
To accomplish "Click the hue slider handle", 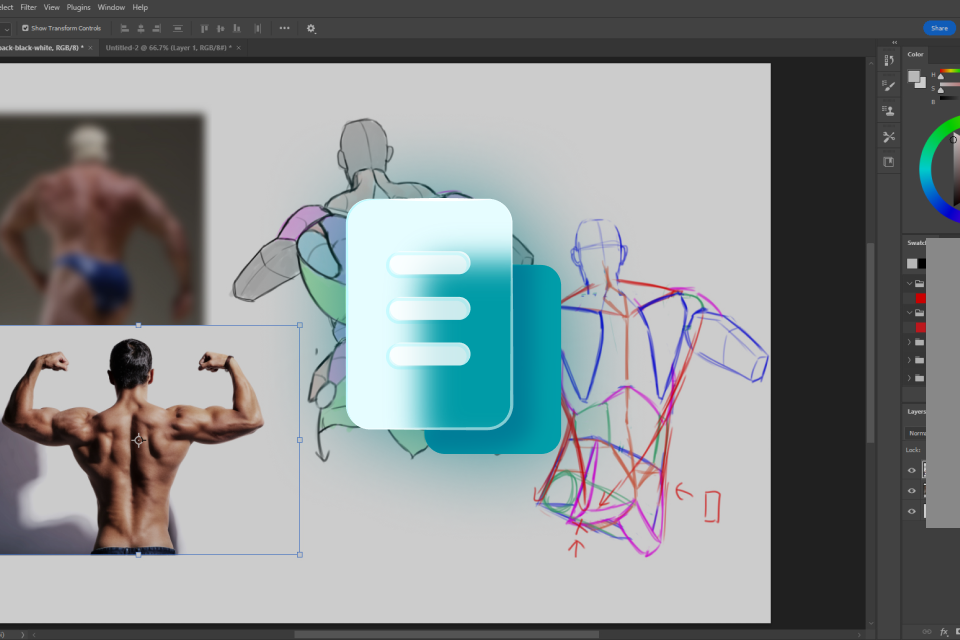I will click(941, 77).
